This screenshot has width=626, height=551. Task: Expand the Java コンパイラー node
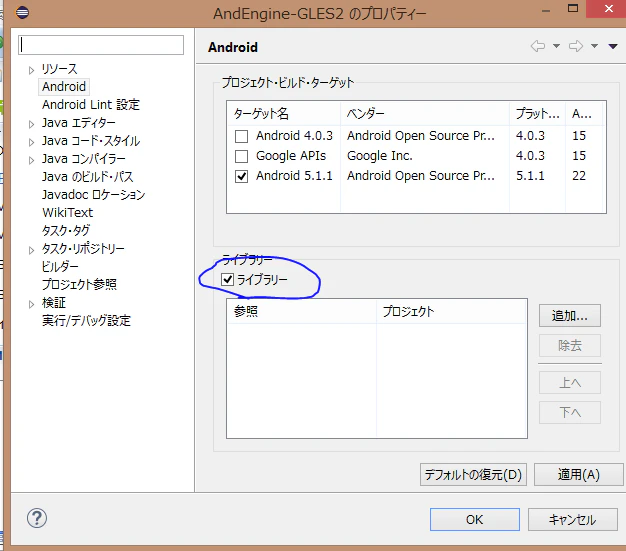point(32,160)
